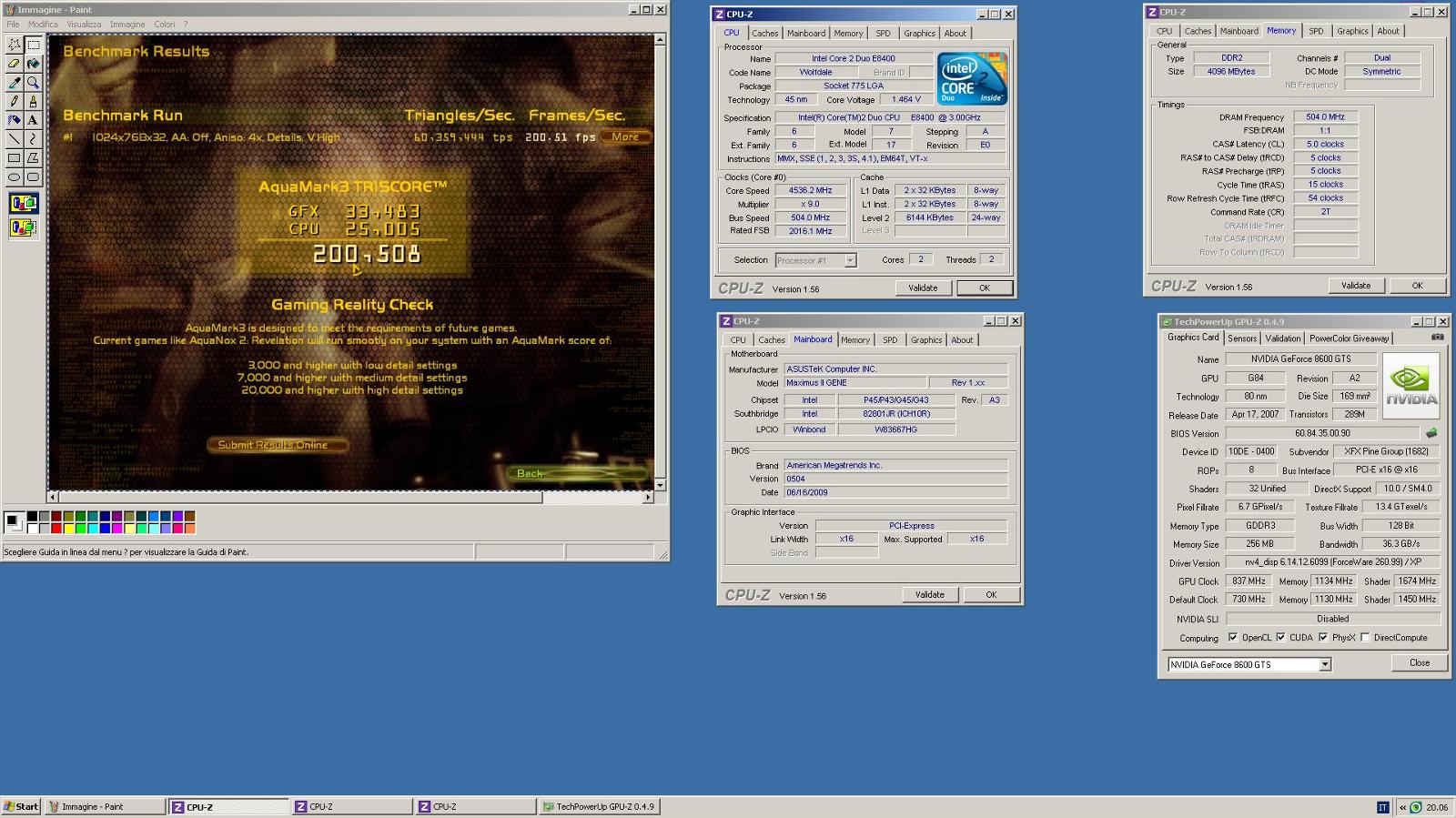The image size is (1456, 818).
Task: Switch to TechPowerUp GPU-Z taskbar button
Action: (x=598, y=807)
